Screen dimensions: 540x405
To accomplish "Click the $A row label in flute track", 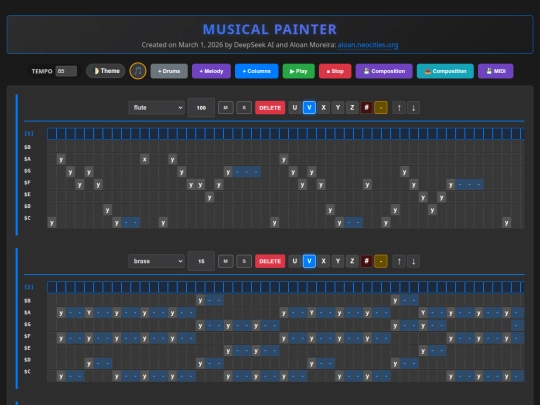I will (x=28, y=159).
